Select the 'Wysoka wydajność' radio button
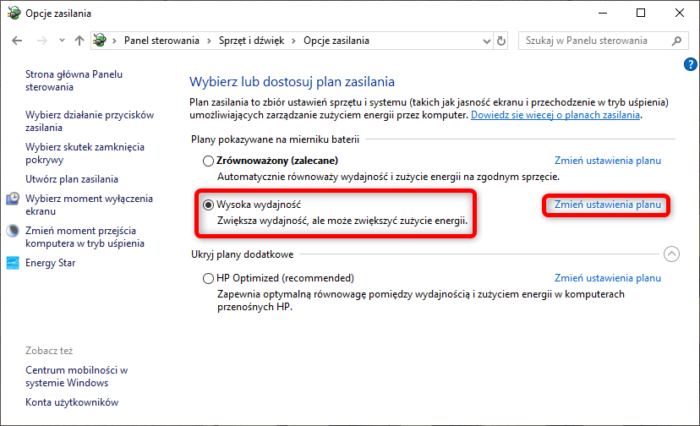Screen dimensions: 700x426 pyautogui.click(x=208, y=205)
